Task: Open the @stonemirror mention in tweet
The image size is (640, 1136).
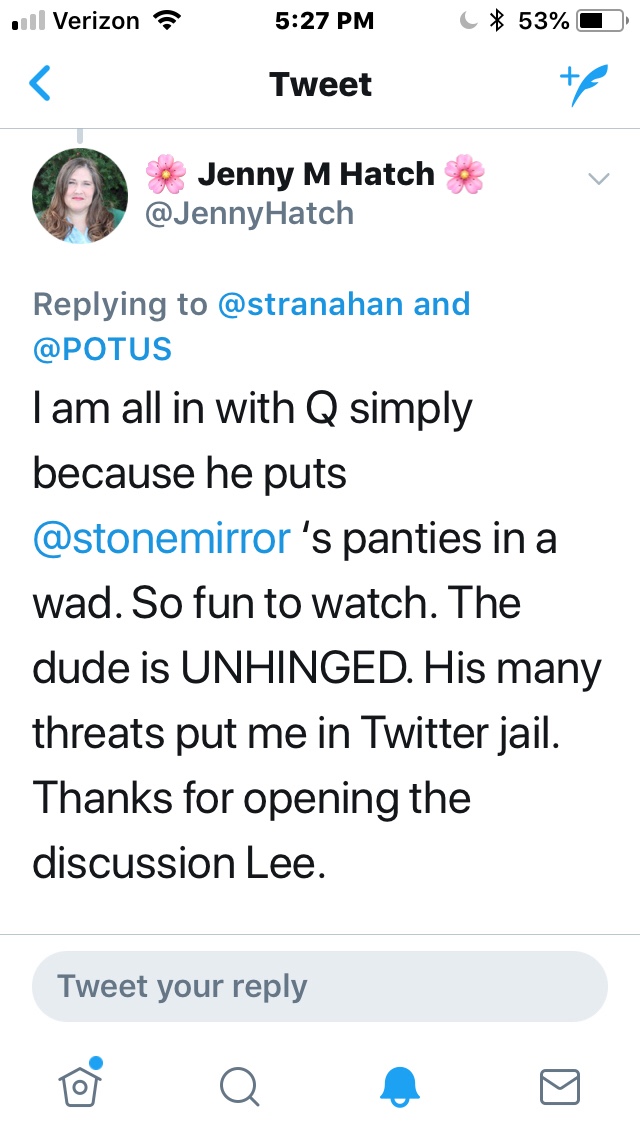Action: [161, 539]
